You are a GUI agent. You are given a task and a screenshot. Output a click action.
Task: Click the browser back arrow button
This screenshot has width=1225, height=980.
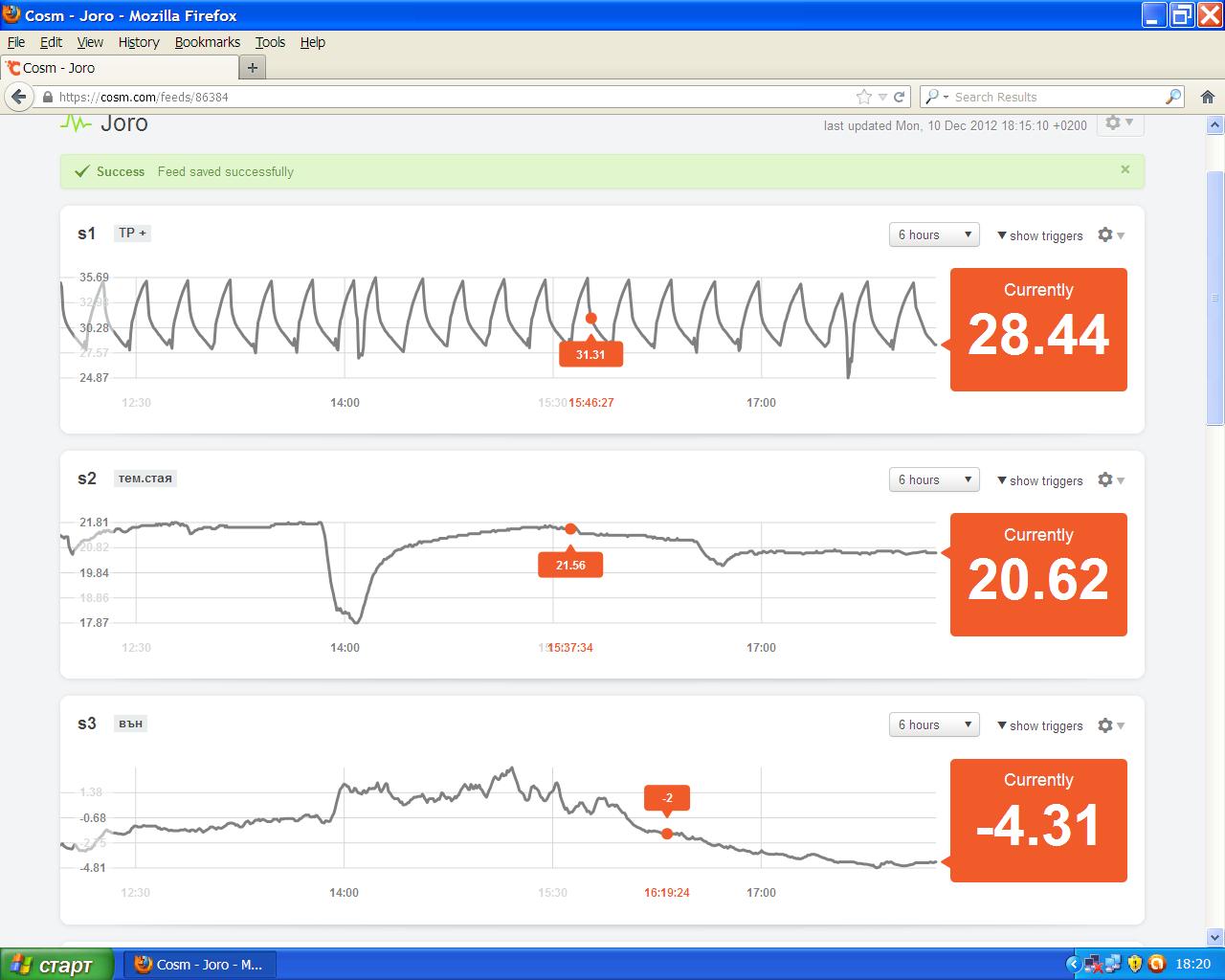tap(19, 97)
